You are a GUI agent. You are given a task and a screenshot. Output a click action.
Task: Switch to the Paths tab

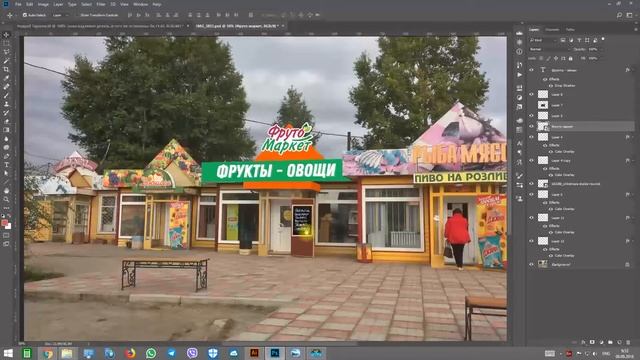(570, 29)
